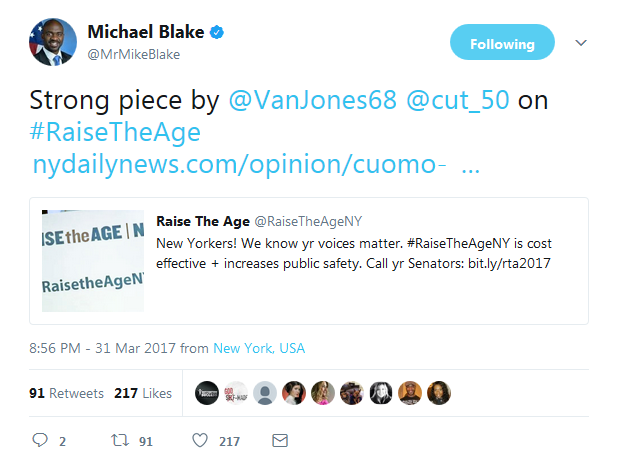Viewport: 622px width, 467px height.
Task: Open Michael Blake's profile picture
Action: point(53,42)
